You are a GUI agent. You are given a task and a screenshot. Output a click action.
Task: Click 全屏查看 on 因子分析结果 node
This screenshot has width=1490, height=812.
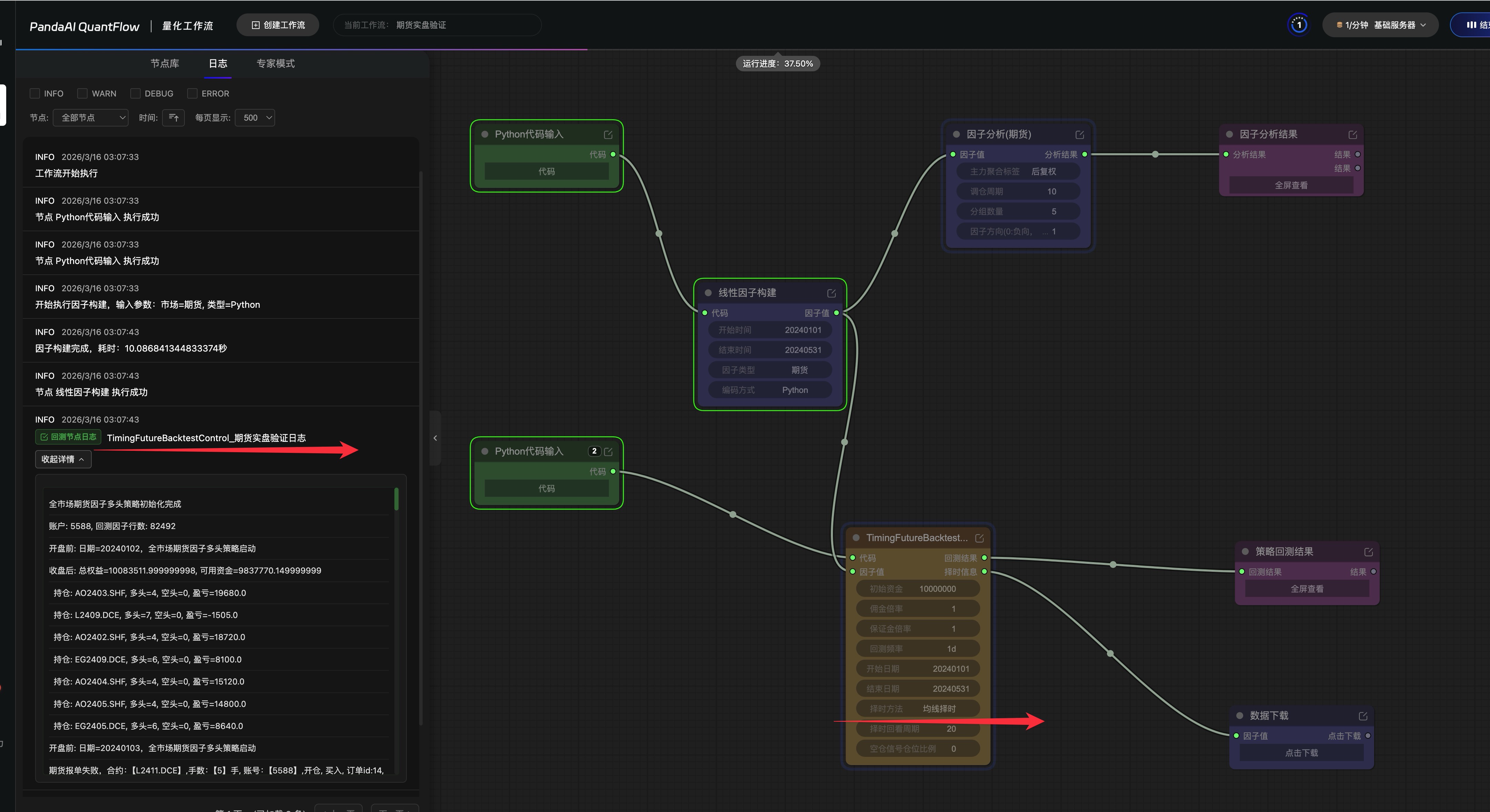(x=1291, y=186)
